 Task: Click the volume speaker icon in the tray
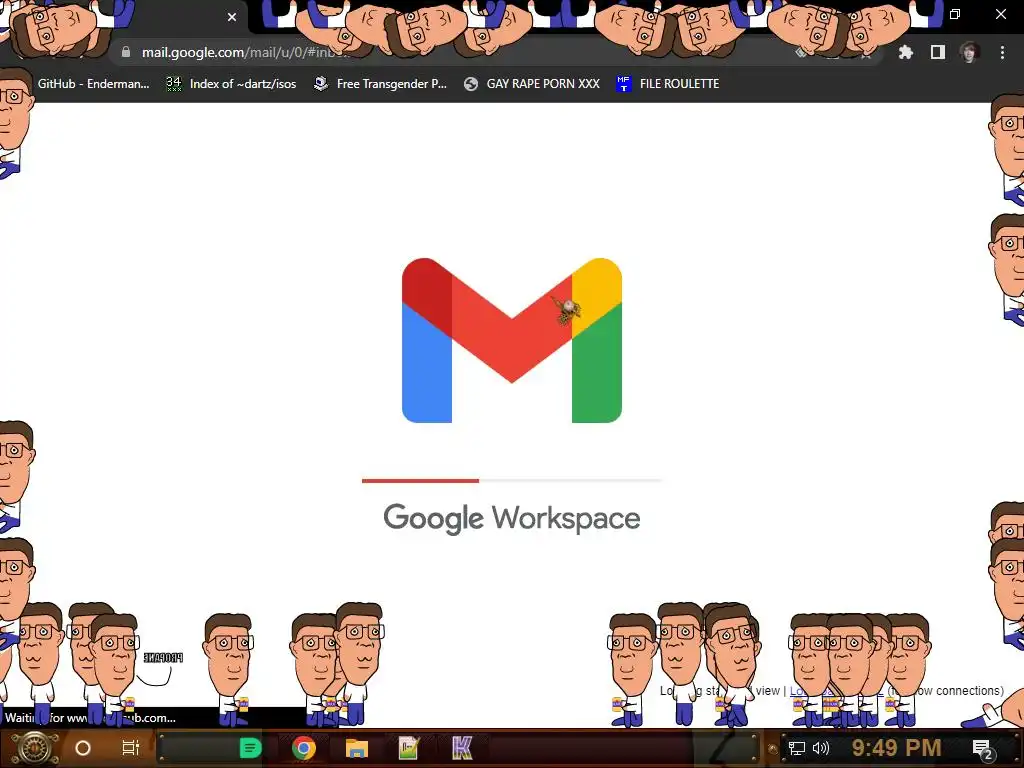(820, 748)
